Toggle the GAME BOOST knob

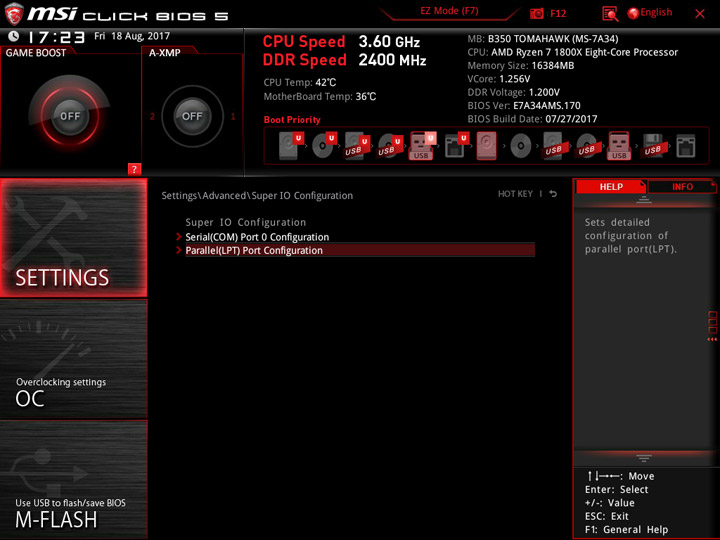(70, 116)
